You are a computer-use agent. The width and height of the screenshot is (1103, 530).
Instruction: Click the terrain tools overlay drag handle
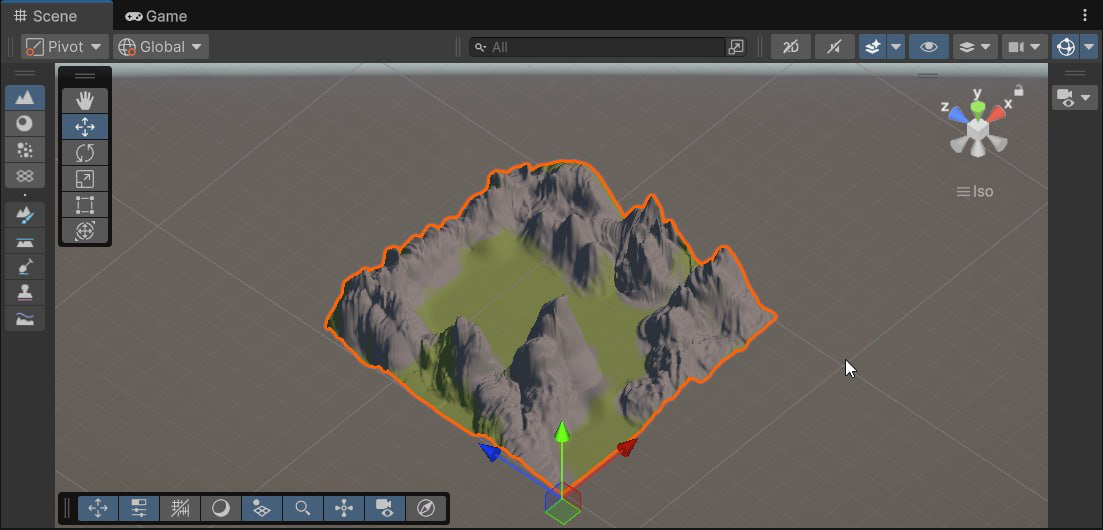point(25,73)
